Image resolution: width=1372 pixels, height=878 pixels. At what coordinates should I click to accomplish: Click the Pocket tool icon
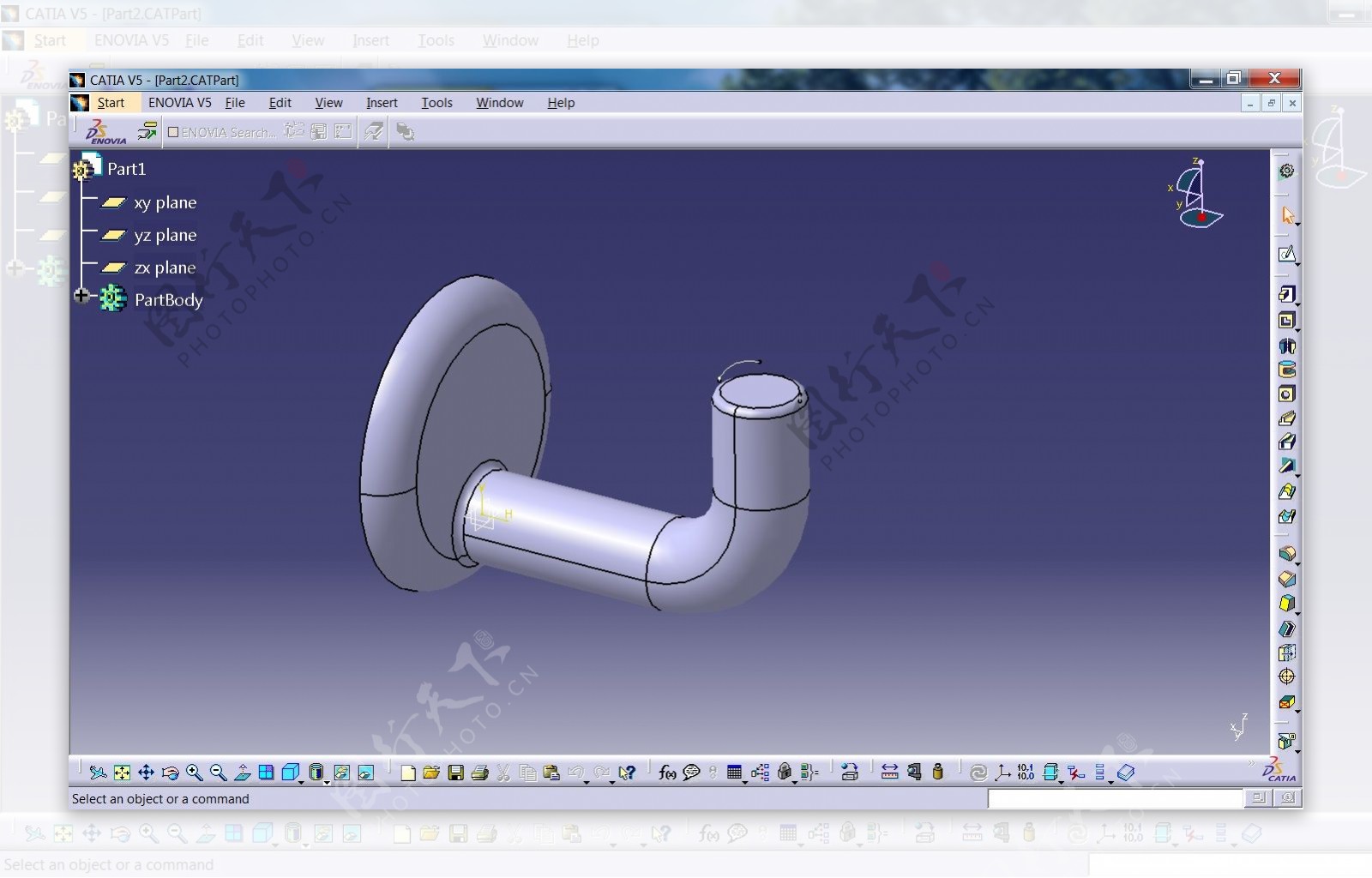[1286, 321]
